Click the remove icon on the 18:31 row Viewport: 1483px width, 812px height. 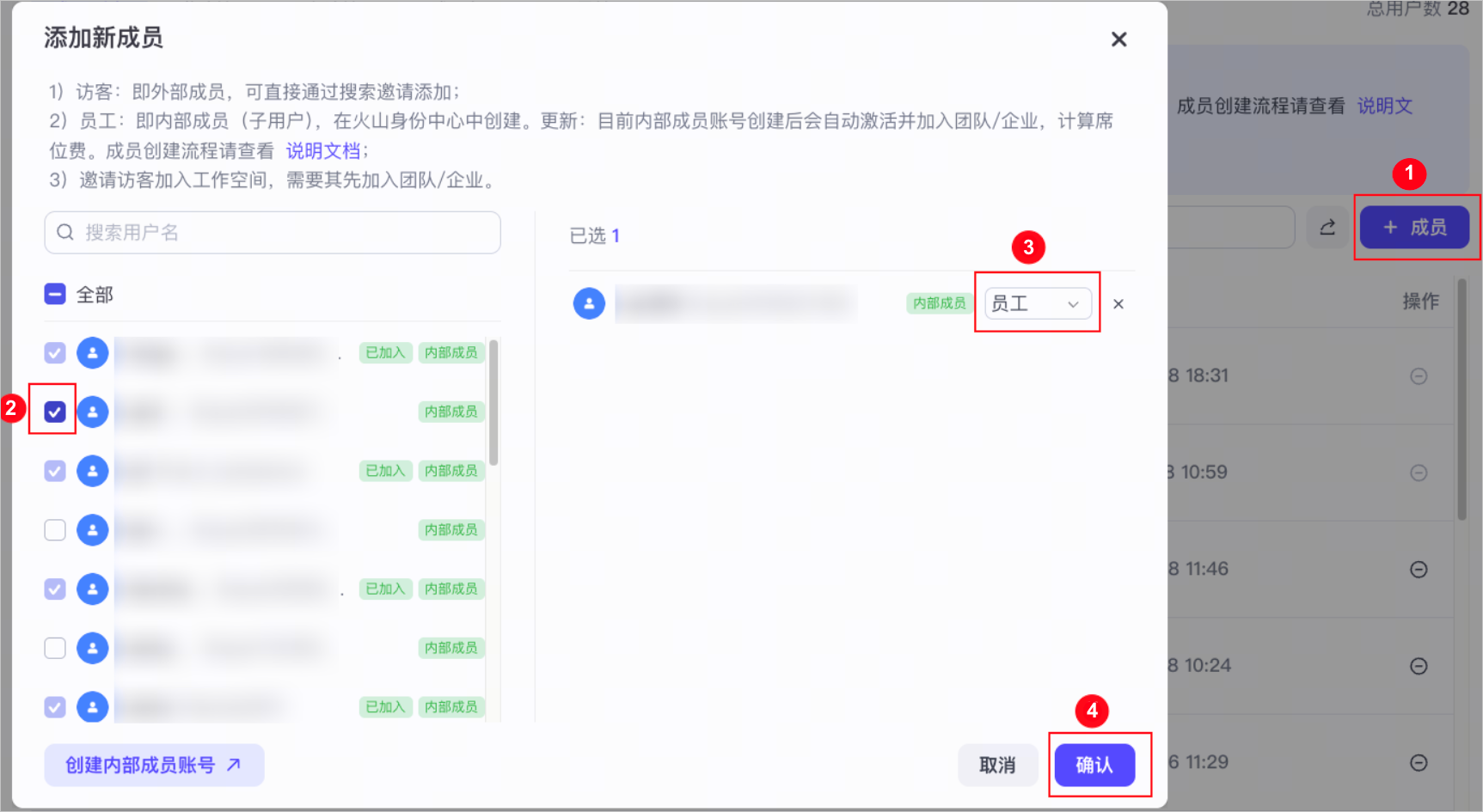tap(1419, 376)
